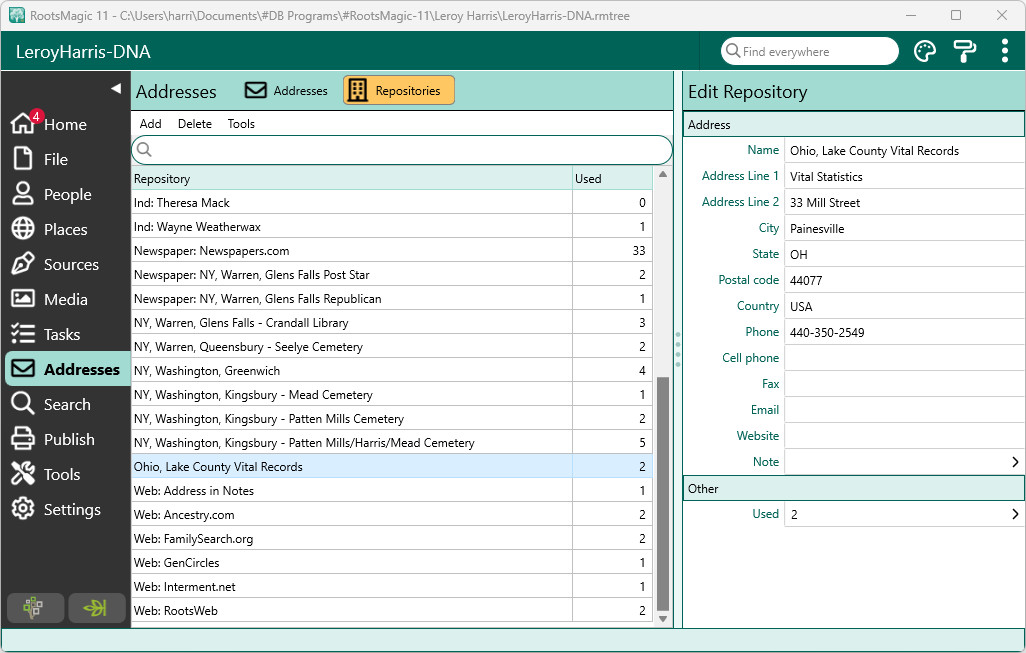Edit the Postal code field 44077
Image resolution: width=1026 pixels, height=653 pixels.
coord(904,281)
